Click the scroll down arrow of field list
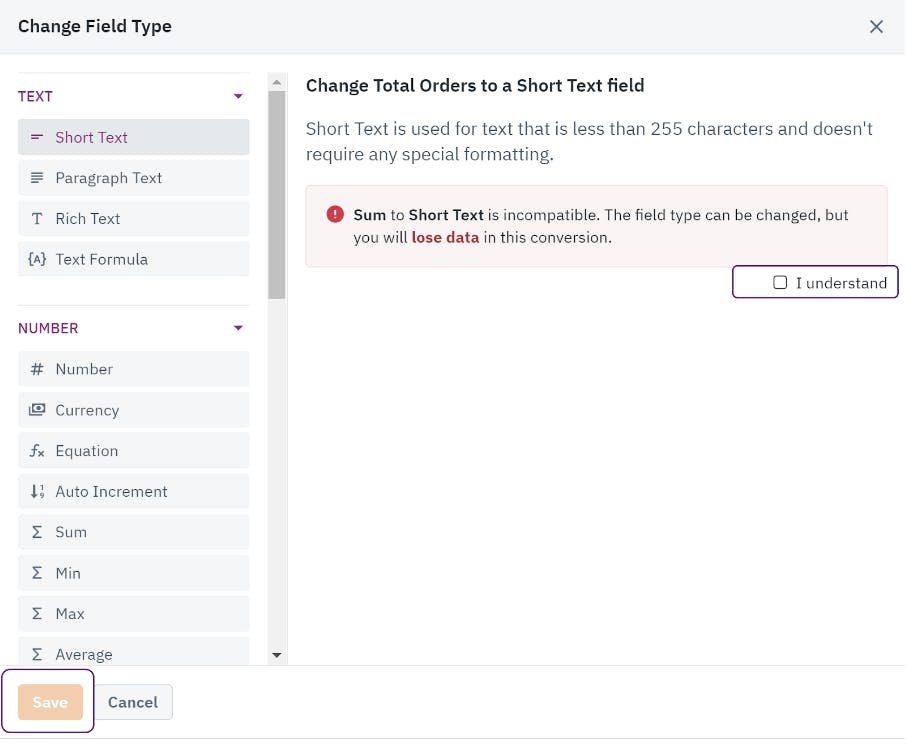The width and height of the screenshot is (906, 744). click(x=277, y=655)
